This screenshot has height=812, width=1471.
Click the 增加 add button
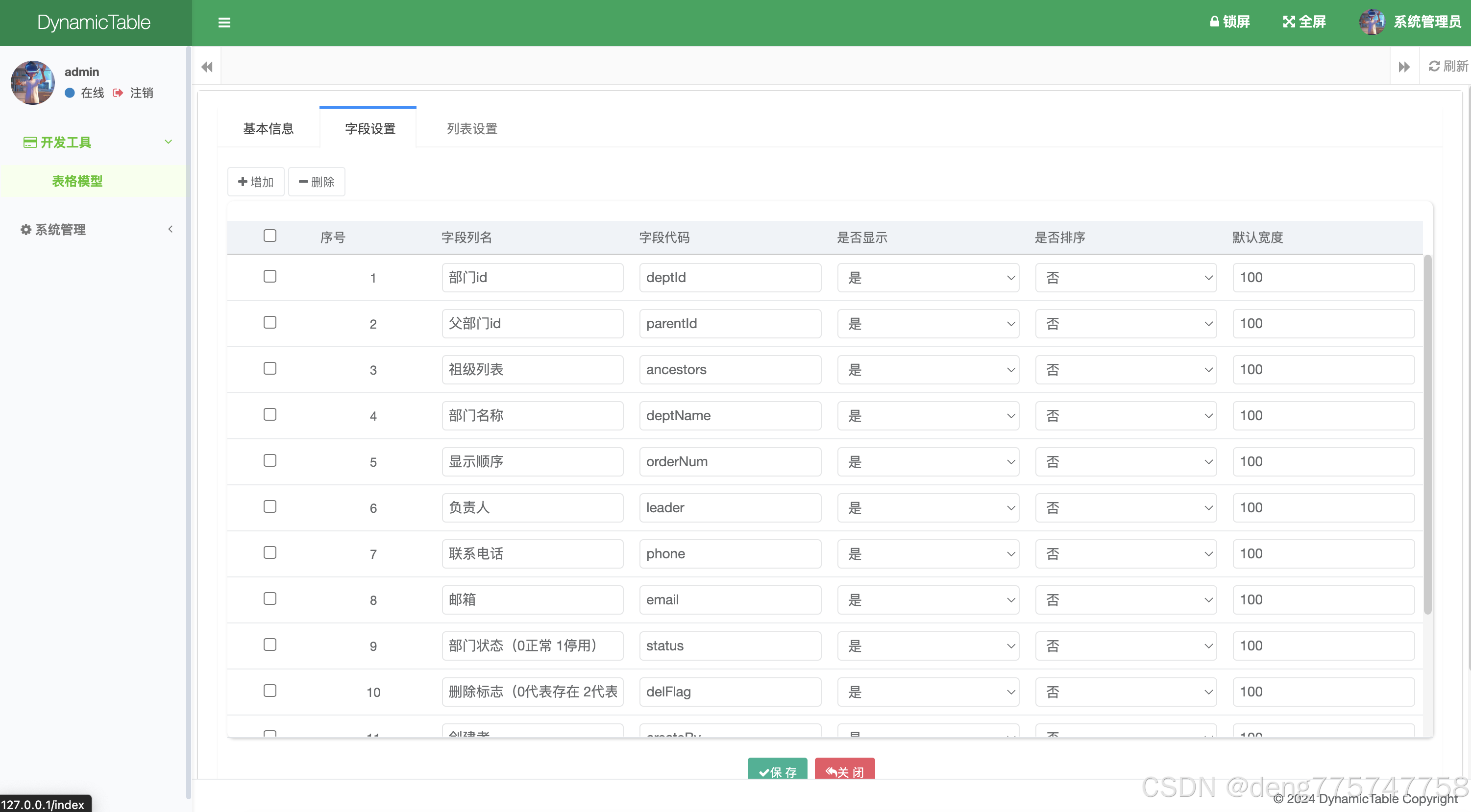(x=255, y=182)
